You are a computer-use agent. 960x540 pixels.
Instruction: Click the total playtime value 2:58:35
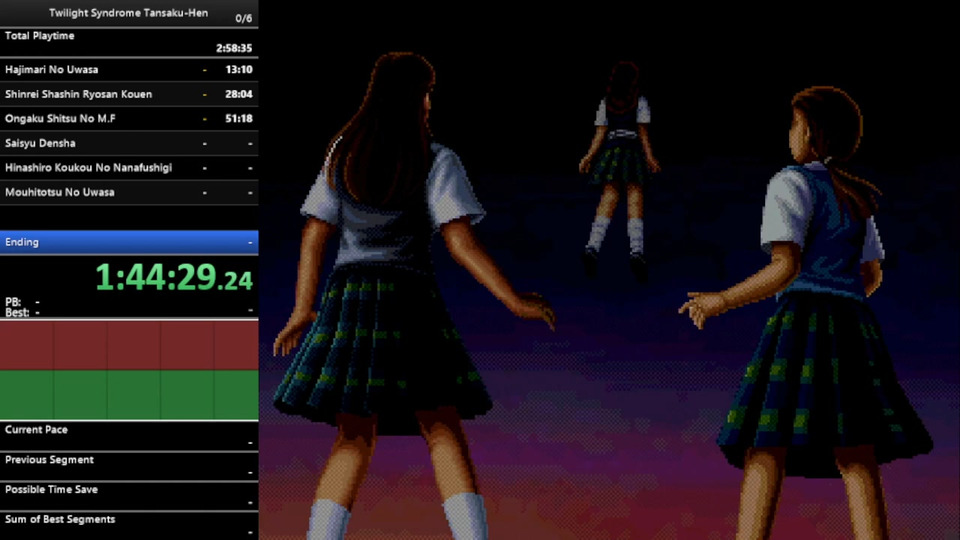[x=234, y=48]
